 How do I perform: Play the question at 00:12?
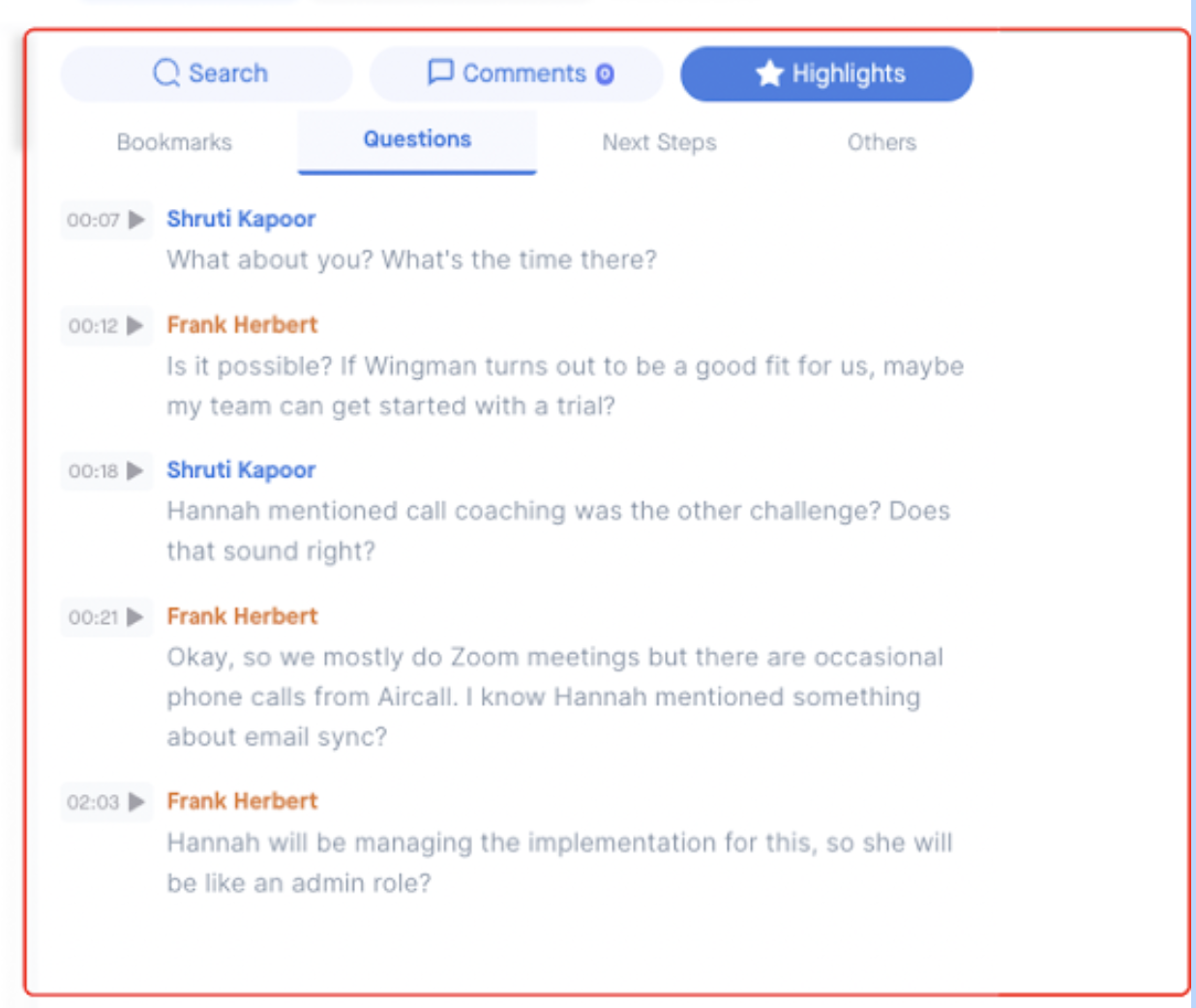[x=136, y=326]
